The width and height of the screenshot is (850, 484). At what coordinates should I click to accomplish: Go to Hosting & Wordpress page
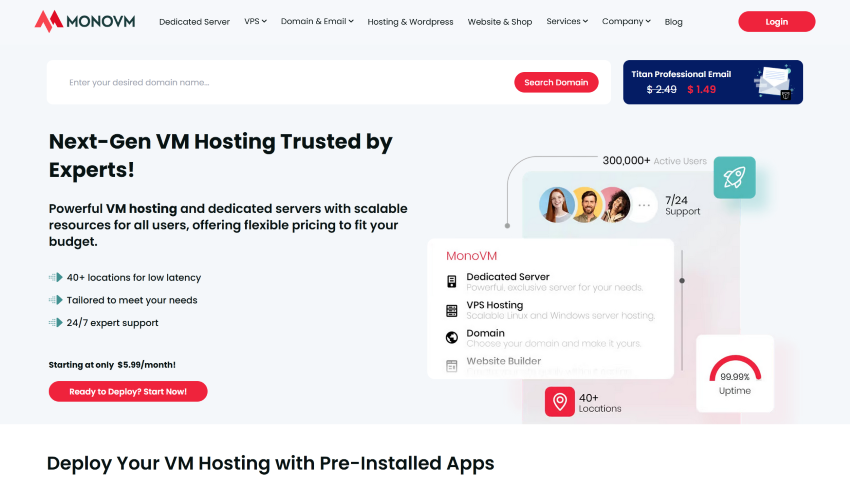(410, 21)
